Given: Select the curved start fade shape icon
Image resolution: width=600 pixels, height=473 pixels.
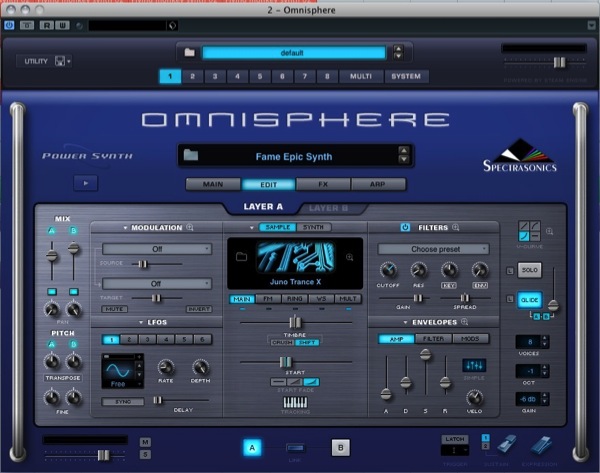Looking at the screenshot, I should pos(311,382).
